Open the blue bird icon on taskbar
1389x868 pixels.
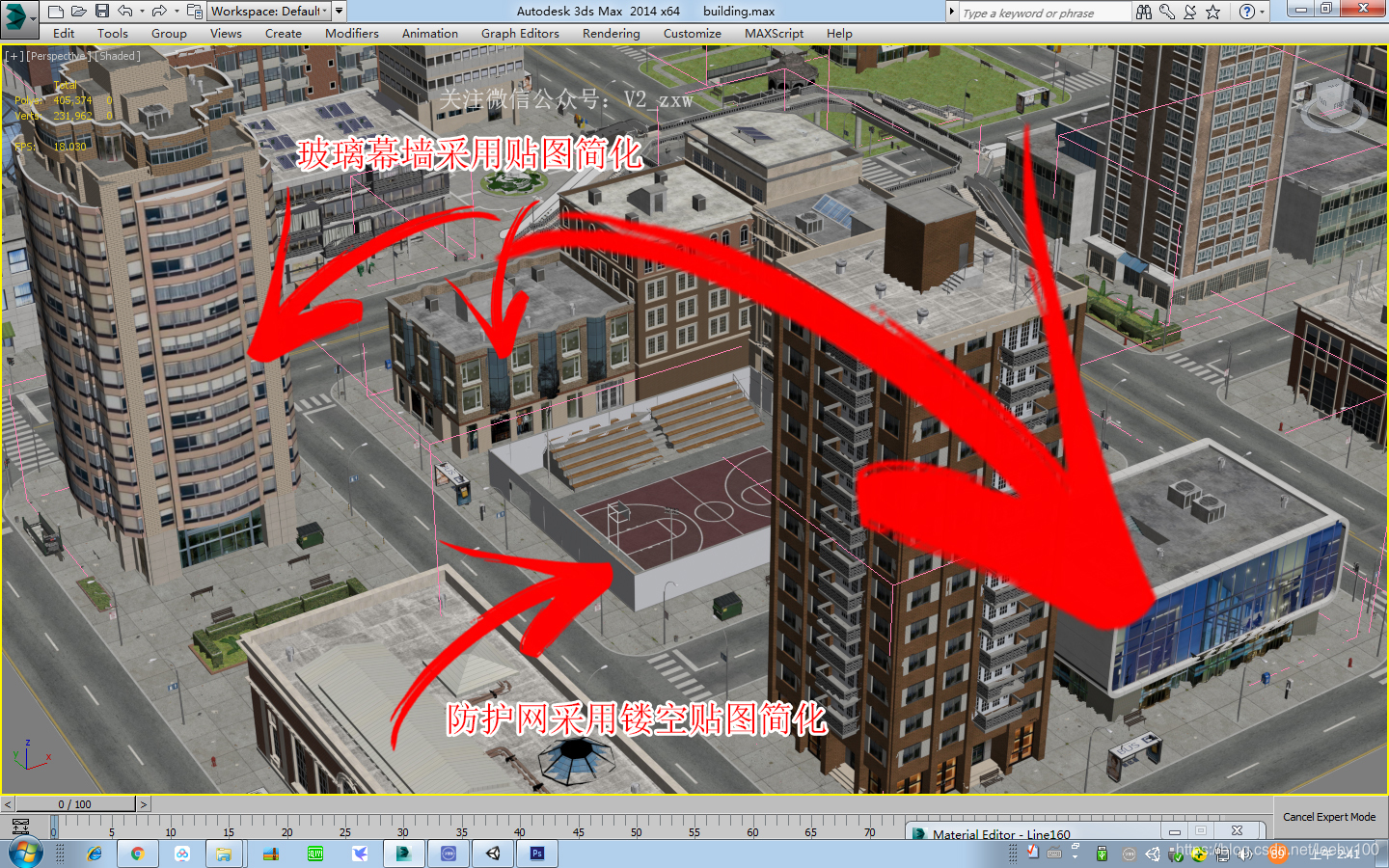pos(360,854)
